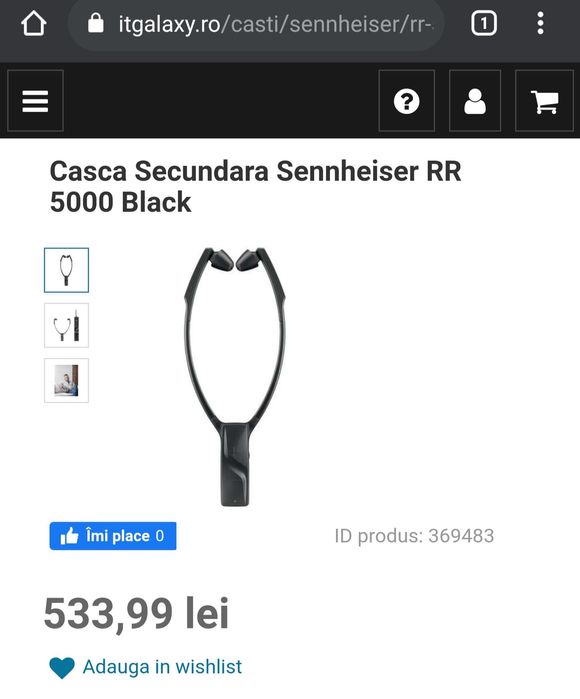580x699 pixels.
Task: Click the wishlist heart icon
Action: tap(62, 668)
